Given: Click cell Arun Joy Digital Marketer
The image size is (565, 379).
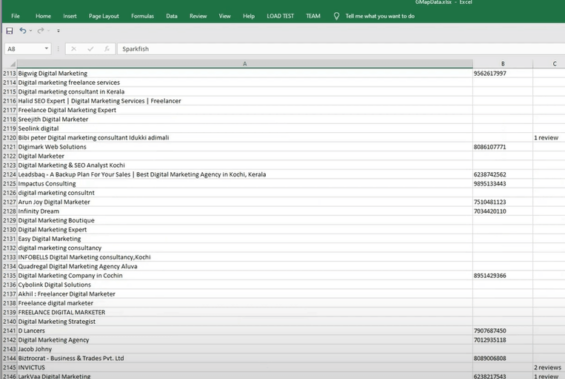Looking at the screenshot, I should point(245,202).
